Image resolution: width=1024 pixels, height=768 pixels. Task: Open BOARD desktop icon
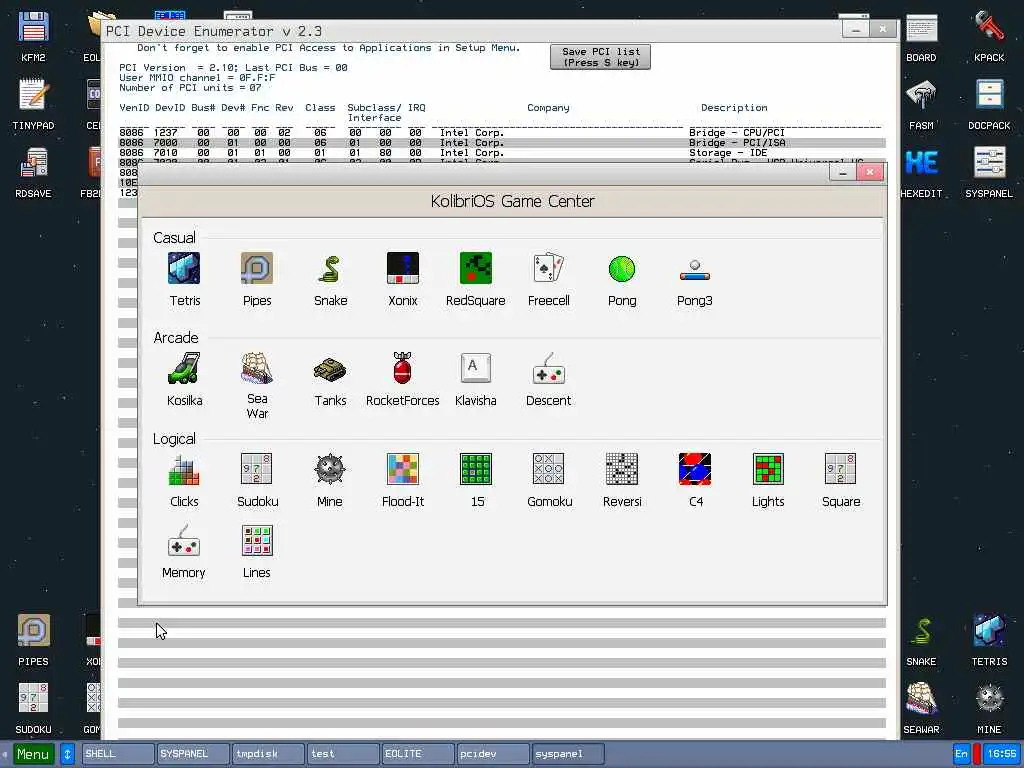[x=921, y=37]
